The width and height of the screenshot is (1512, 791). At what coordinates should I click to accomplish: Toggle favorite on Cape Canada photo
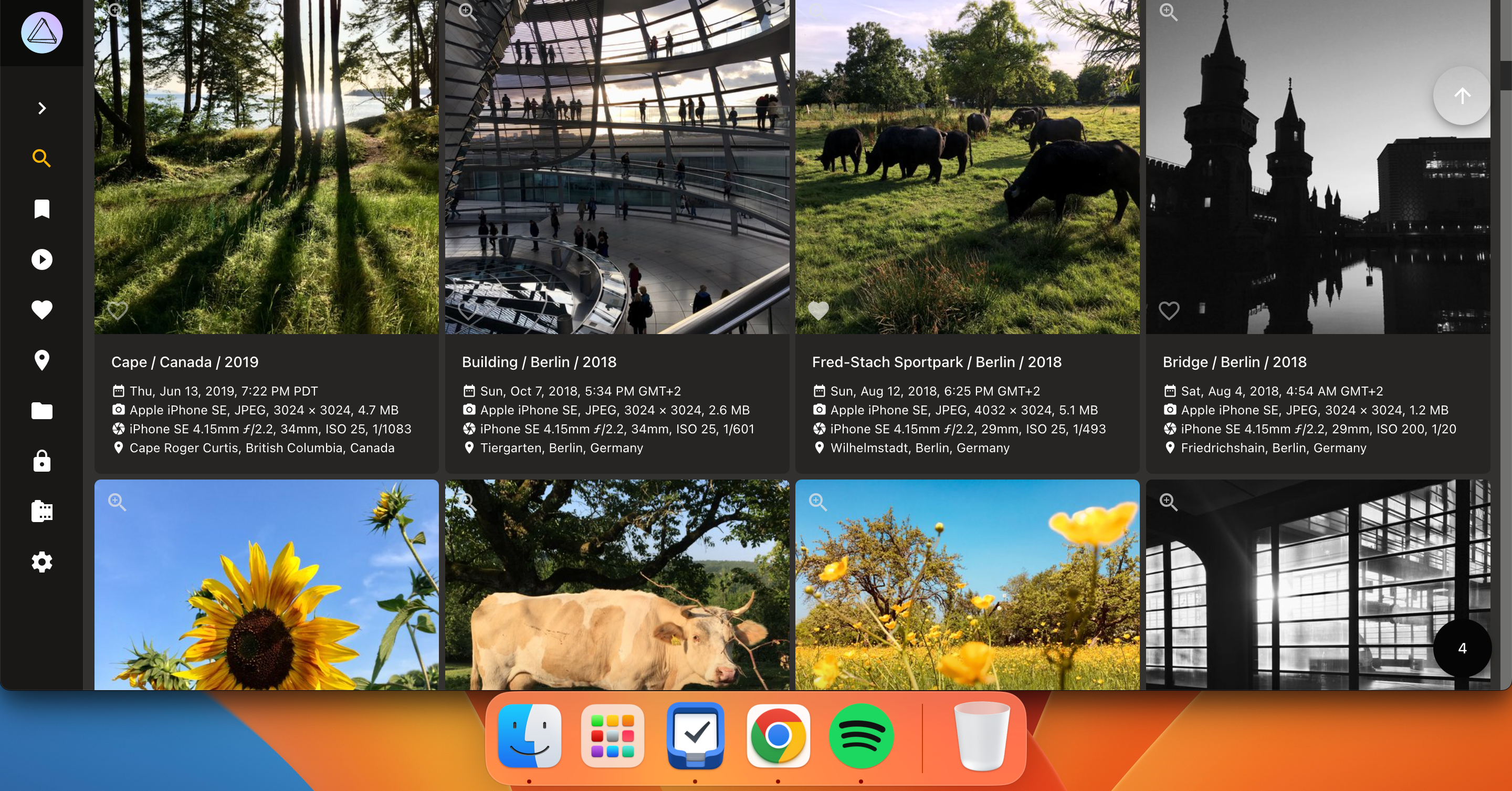[x=118, y=310]
